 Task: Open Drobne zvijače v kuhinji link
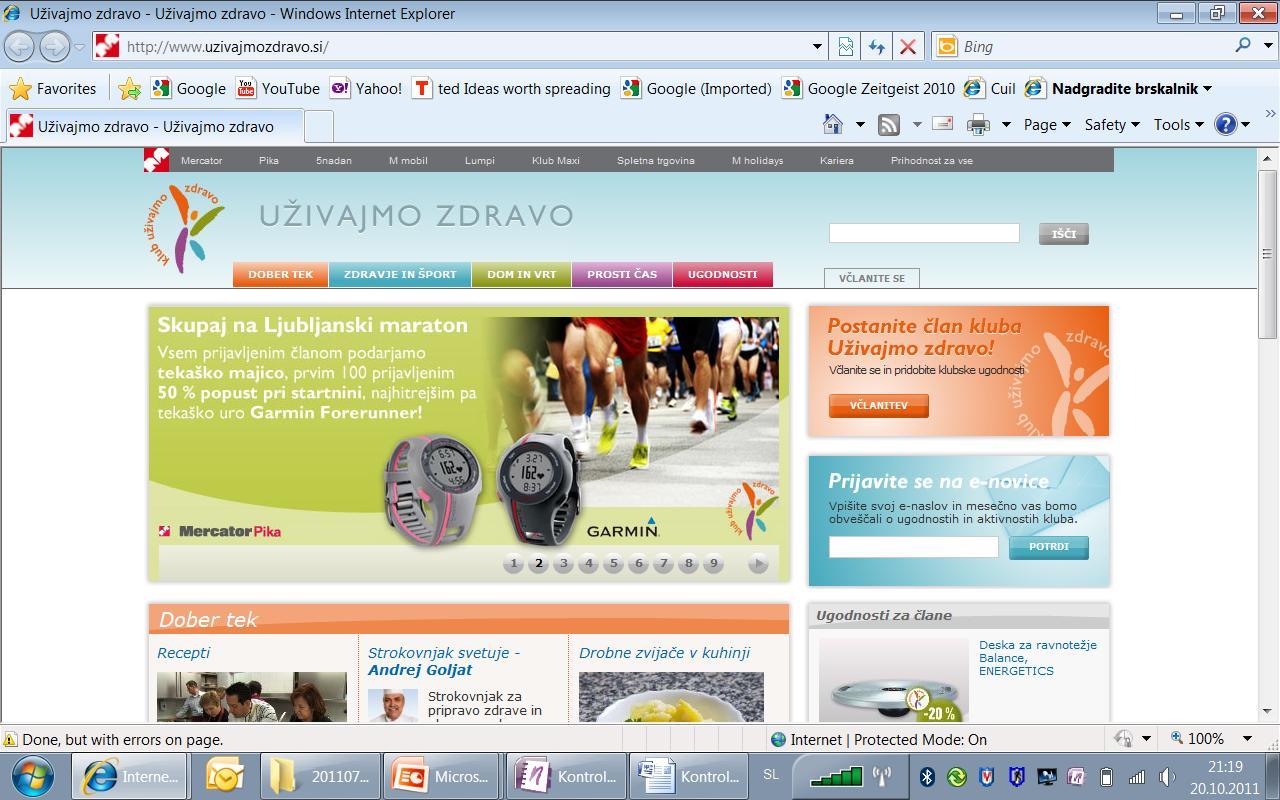[664, 653]
